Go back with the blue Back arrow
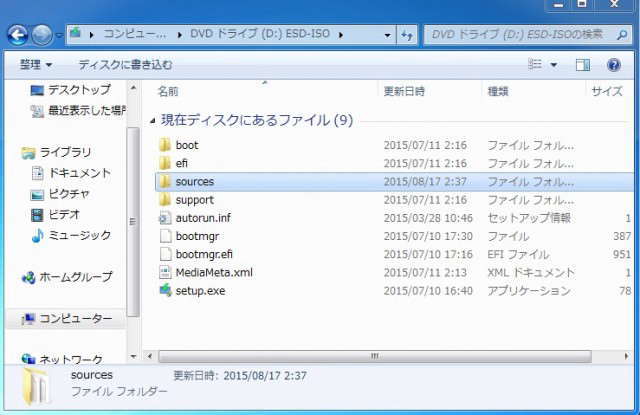The image size is (640, 415). pyautogui.click(x=18, y=35)
